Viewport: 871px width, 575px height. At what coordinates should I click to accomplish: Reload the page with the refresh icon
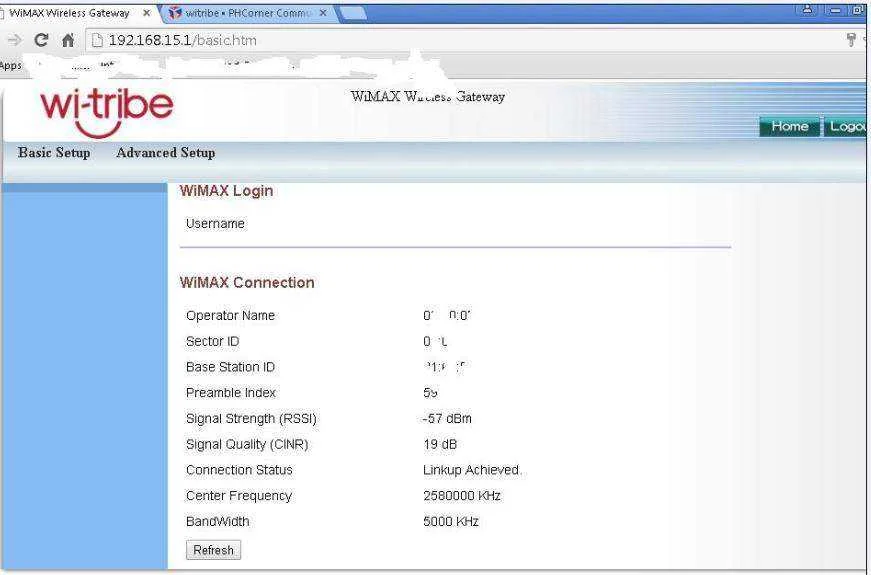click(41, 40)
